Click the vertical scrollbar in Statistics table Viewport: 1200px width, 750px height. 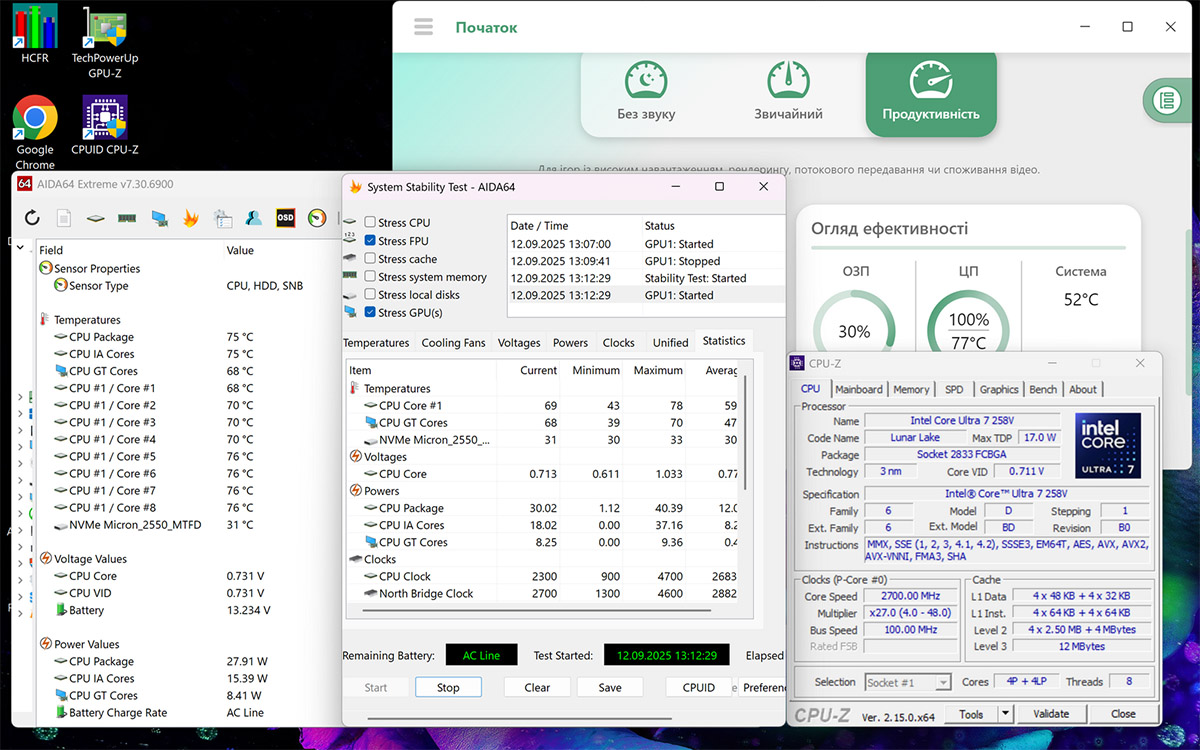pyautogui.click(x=744, y=430)
